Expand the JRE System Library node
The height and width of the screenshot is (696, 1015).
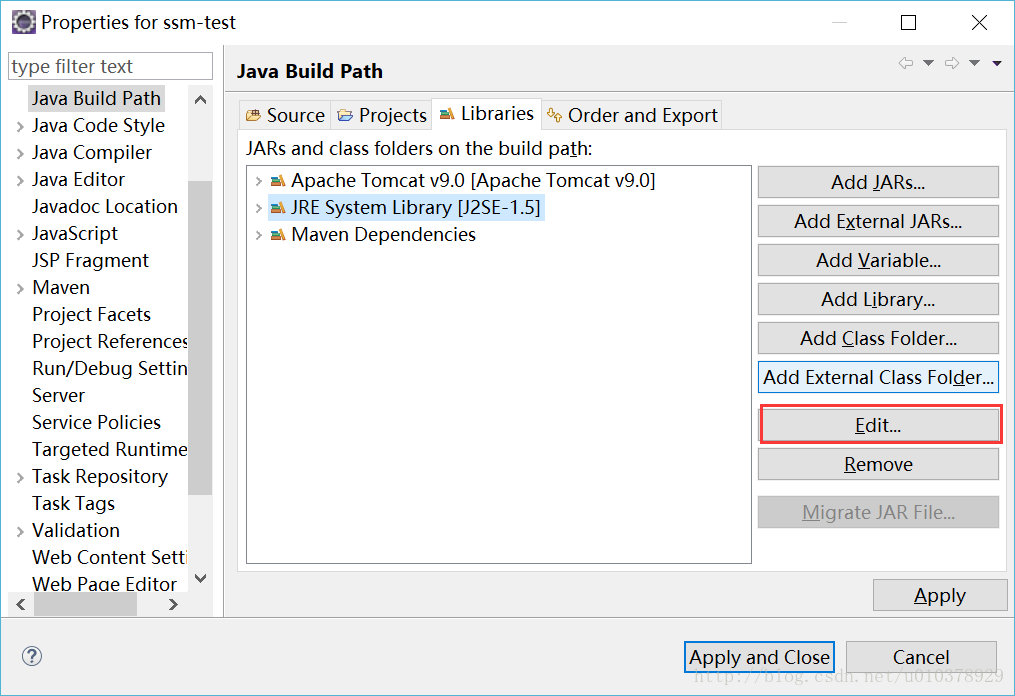click(x=258, y=208)
